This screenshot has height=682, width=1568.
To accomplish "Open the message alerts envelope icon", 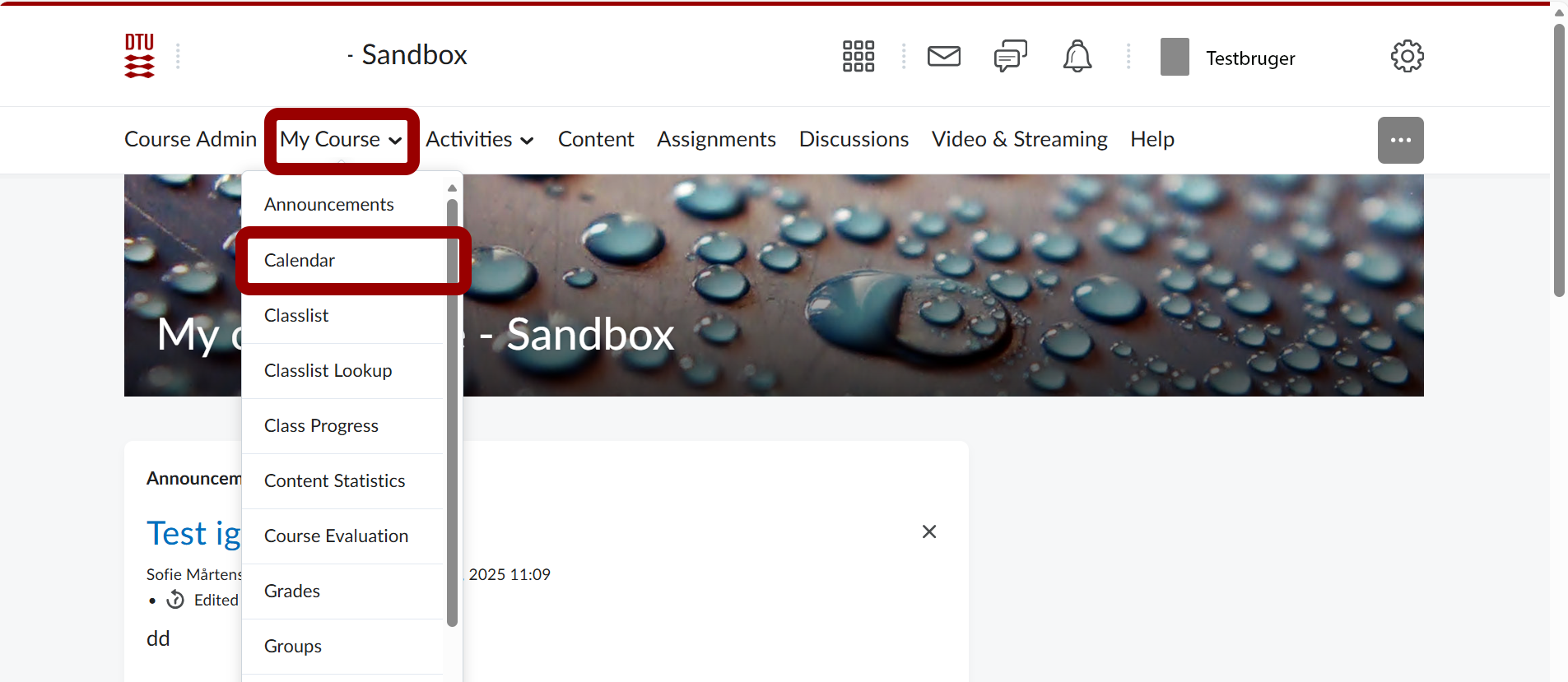I will coord(943,56).
